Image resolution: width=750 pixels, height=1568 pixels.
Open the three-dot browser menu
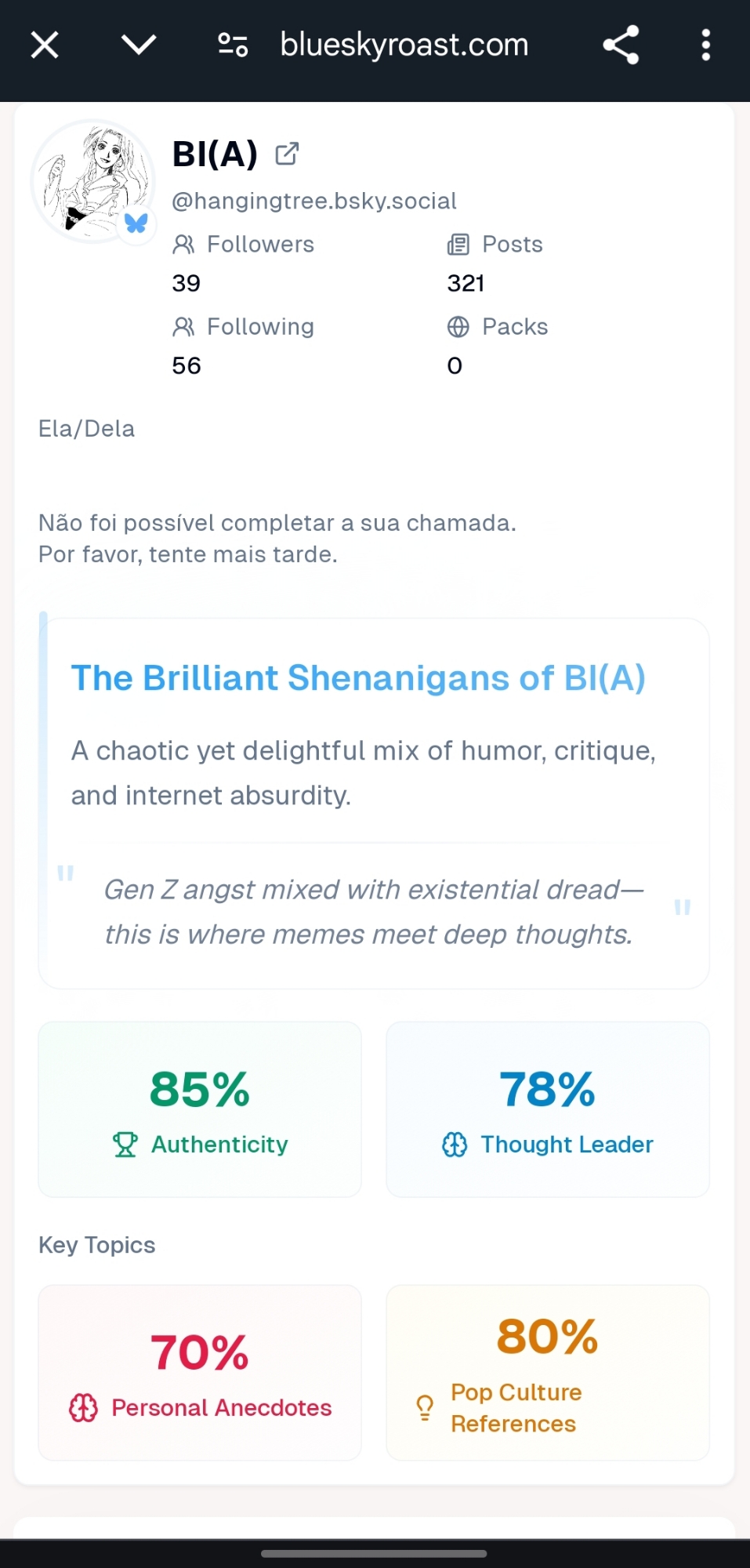click(x=705, y=45)
